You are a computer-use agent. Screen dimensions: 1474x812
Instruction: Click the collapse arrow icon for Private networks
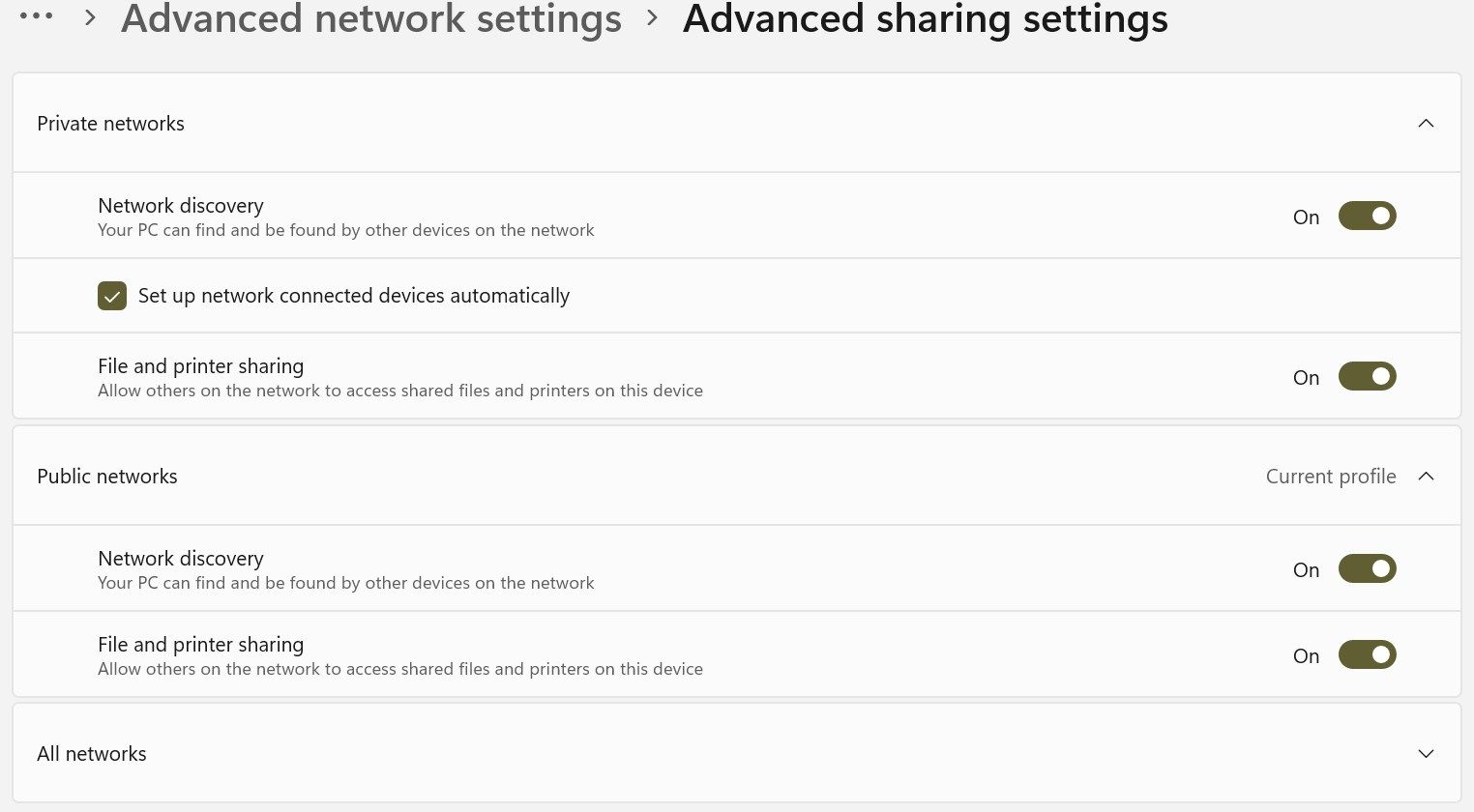pos(1426,123)
